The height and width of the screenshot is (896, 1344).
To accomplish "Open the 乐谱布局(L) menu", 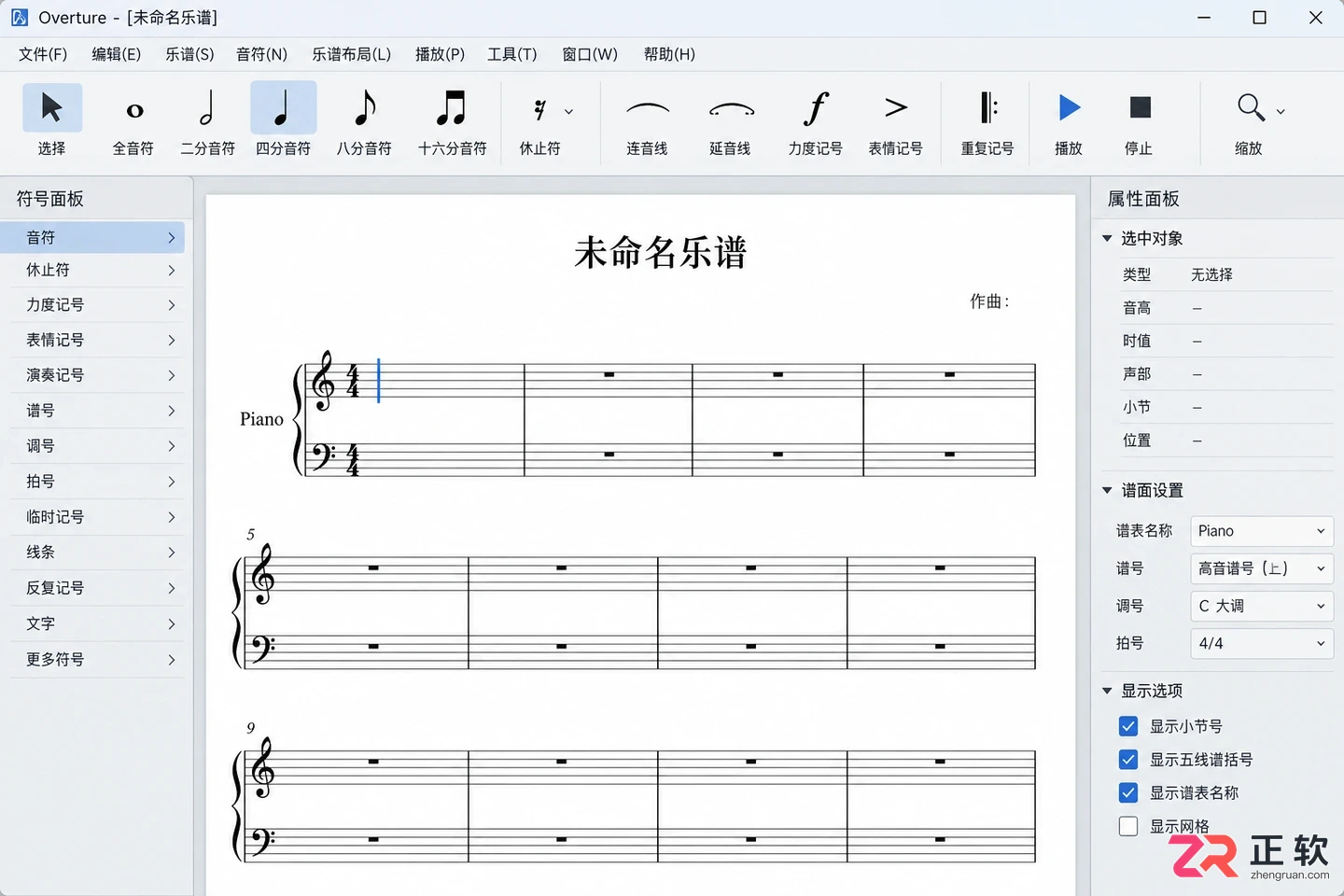I will (x=352, y=54).
